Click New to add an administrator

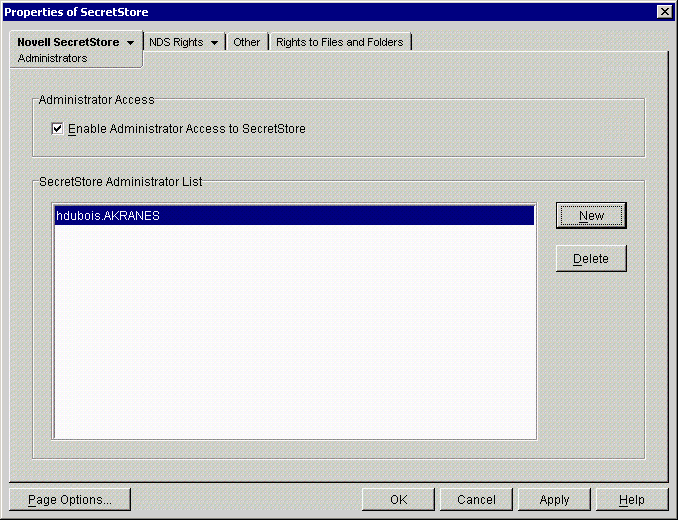tap(591, 216)
